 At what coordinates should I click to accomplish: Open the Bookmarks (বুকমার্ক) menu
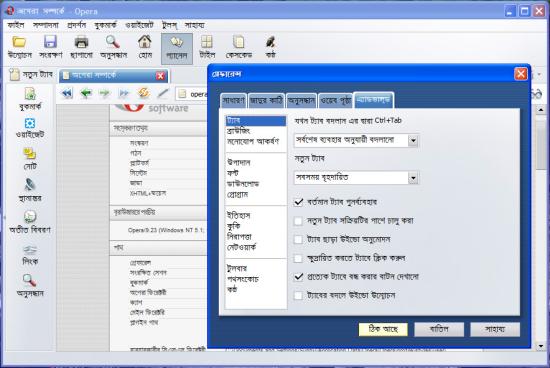105,25
